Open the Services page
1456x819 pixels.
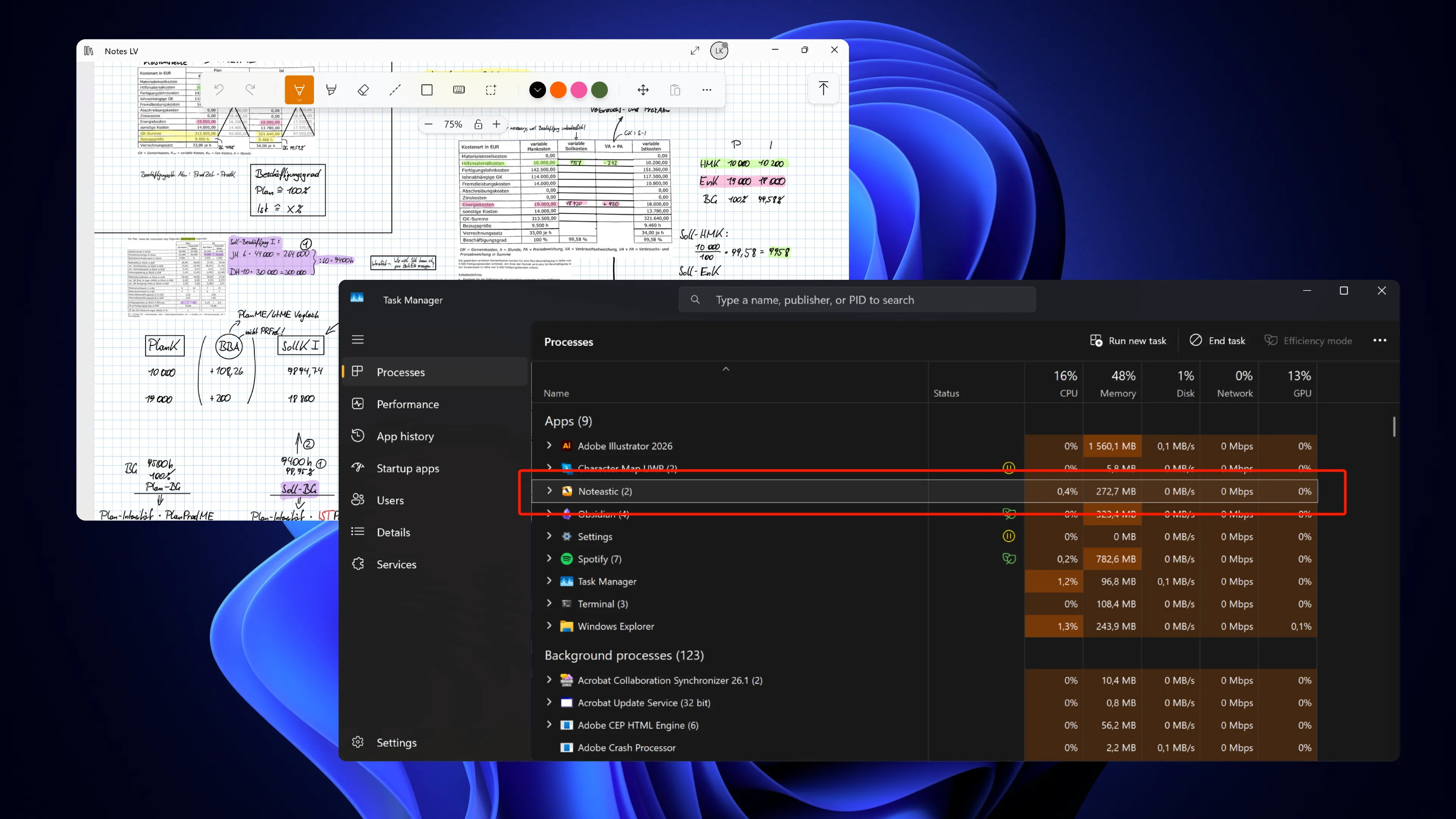pyautogui.click(x=435, y=564)
